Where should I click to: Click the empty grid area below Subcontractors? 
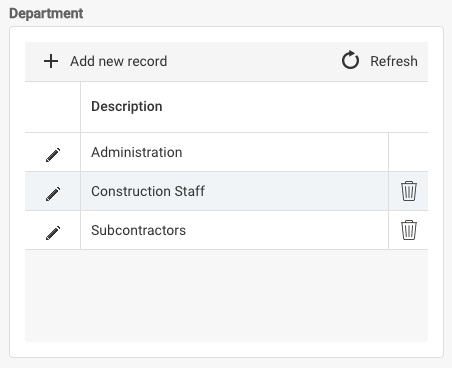pyautogui.click(x=226, y=296)
